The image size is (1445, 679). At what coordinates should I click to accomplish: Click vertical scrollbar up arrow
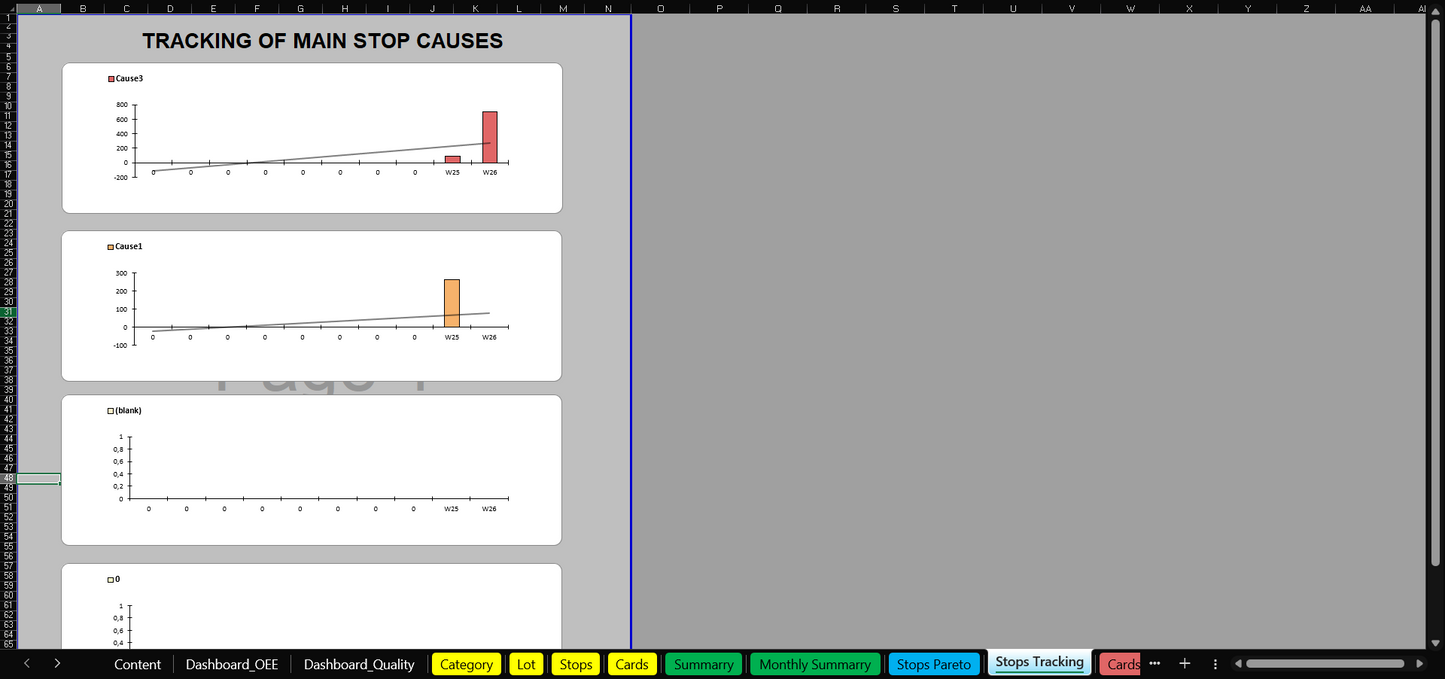pyautogui.click(x=1436, y=20)
